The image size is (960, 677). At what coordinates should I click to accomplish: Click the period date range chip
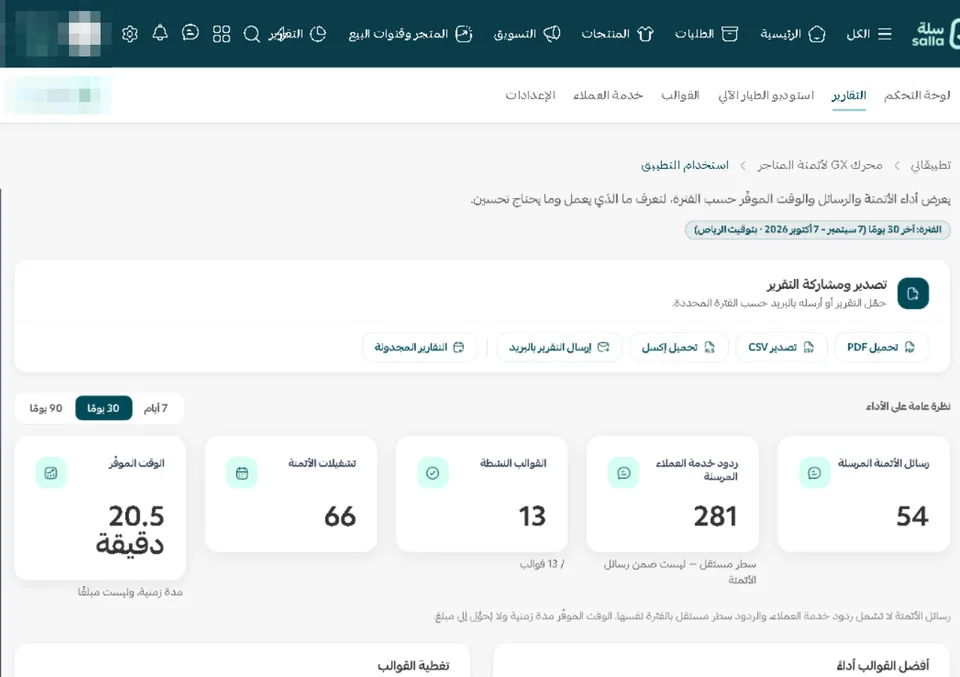[817, 230]
